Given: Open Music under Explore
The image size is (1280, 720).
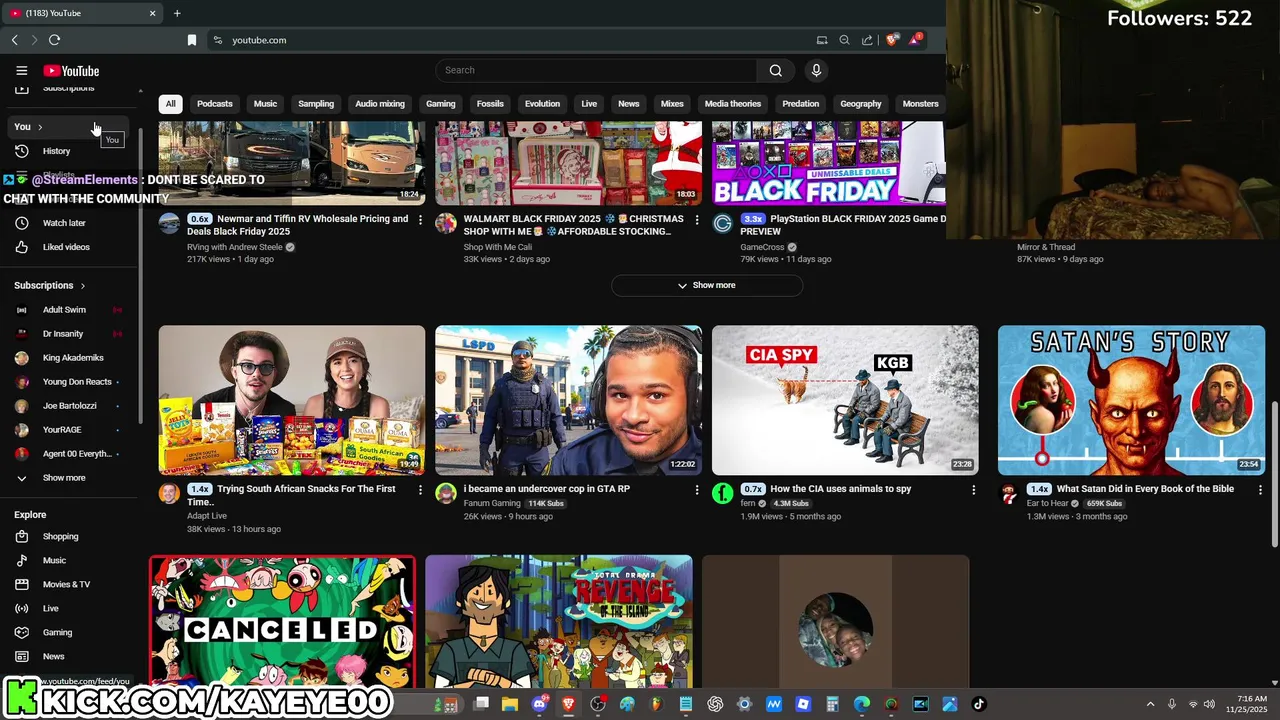Looking at the screenshot, I should (70, 561).
